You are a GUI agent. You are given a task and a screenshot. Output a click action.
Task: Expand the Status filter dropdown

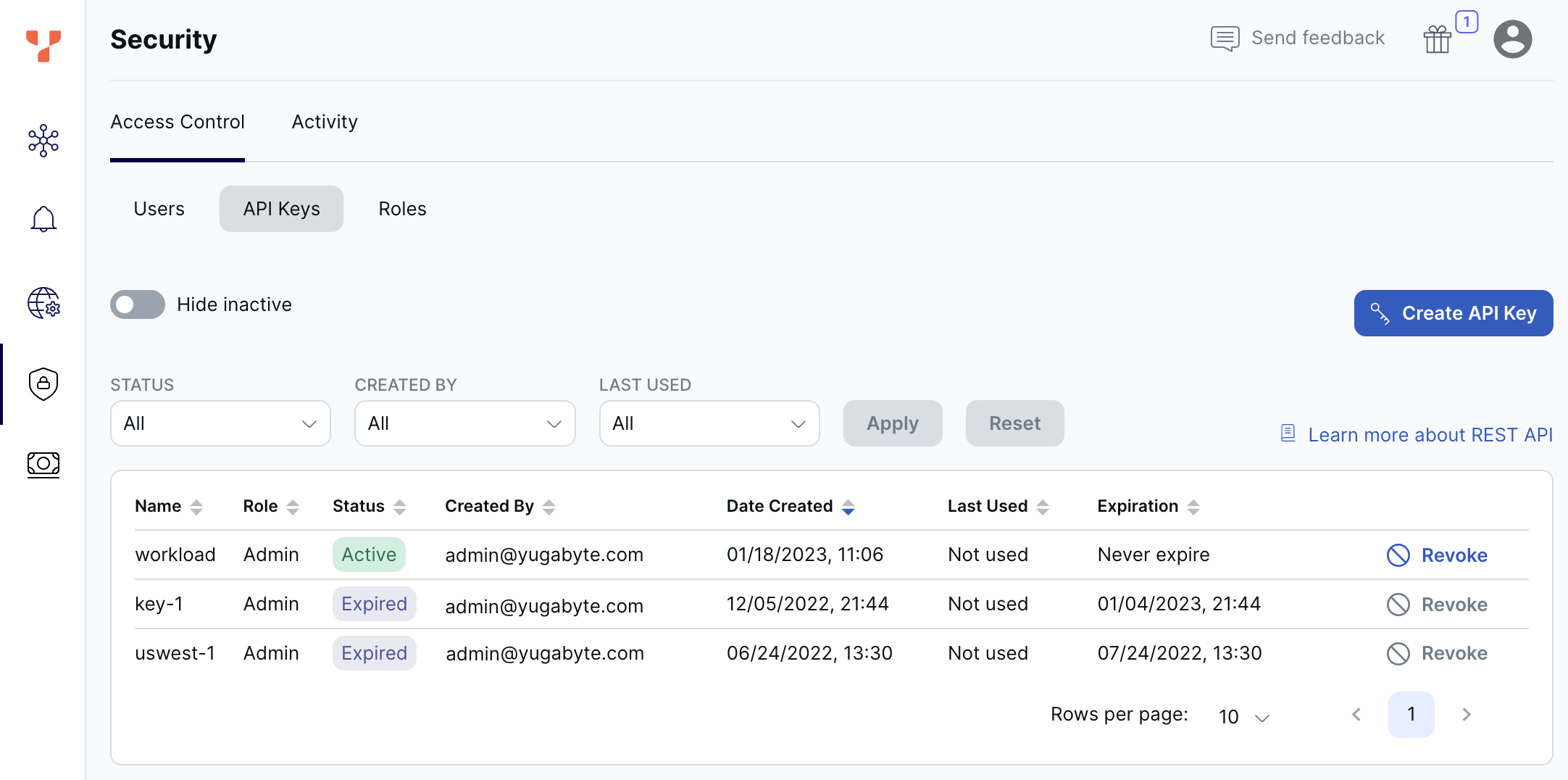(220, 423)
